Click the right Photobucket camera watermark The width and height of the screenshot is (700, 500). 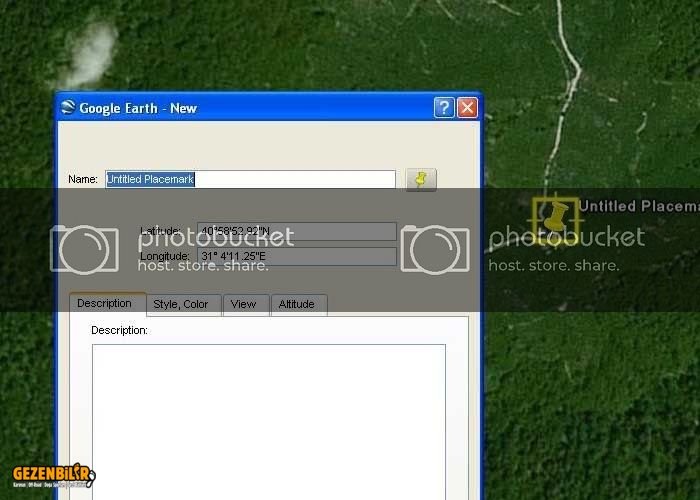pos(435,249)
